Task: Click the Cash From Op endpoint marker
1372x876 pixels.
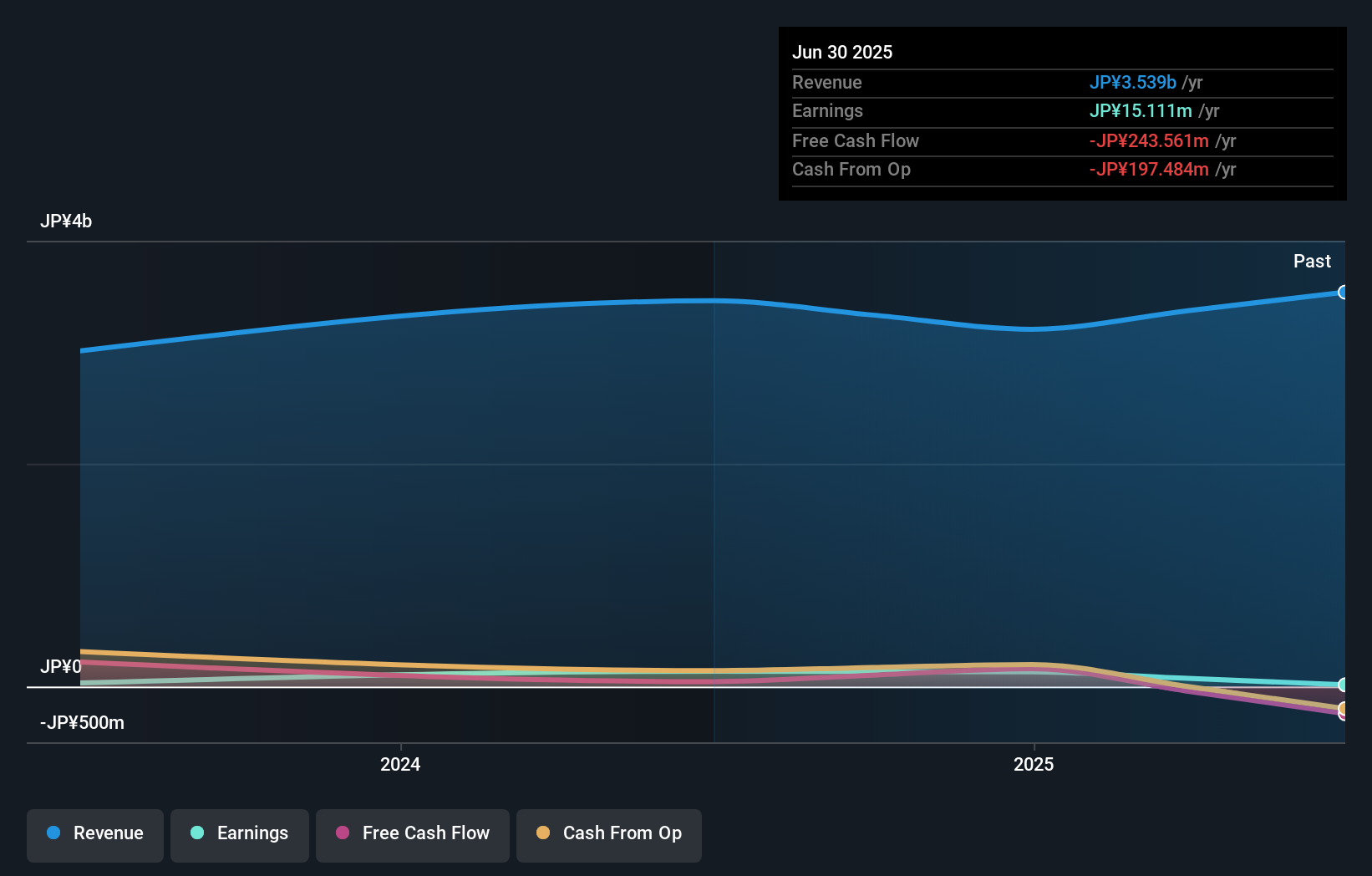Action: [1343, 710]
